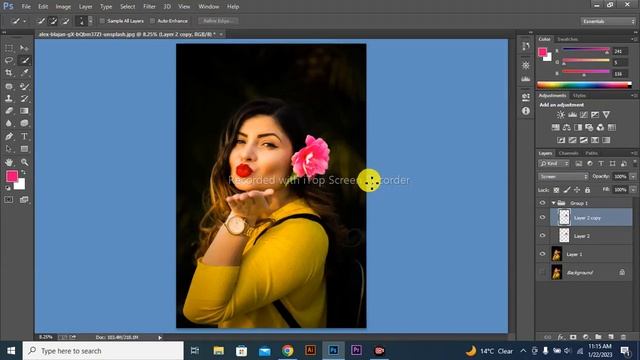Select the Brush tool

click(24, 86)
